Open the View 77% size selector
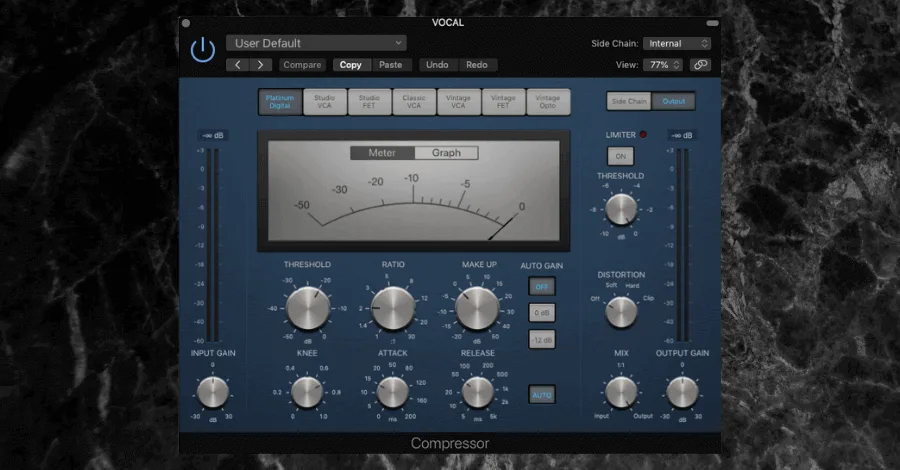The image size is (900, 470). point(663,65)
